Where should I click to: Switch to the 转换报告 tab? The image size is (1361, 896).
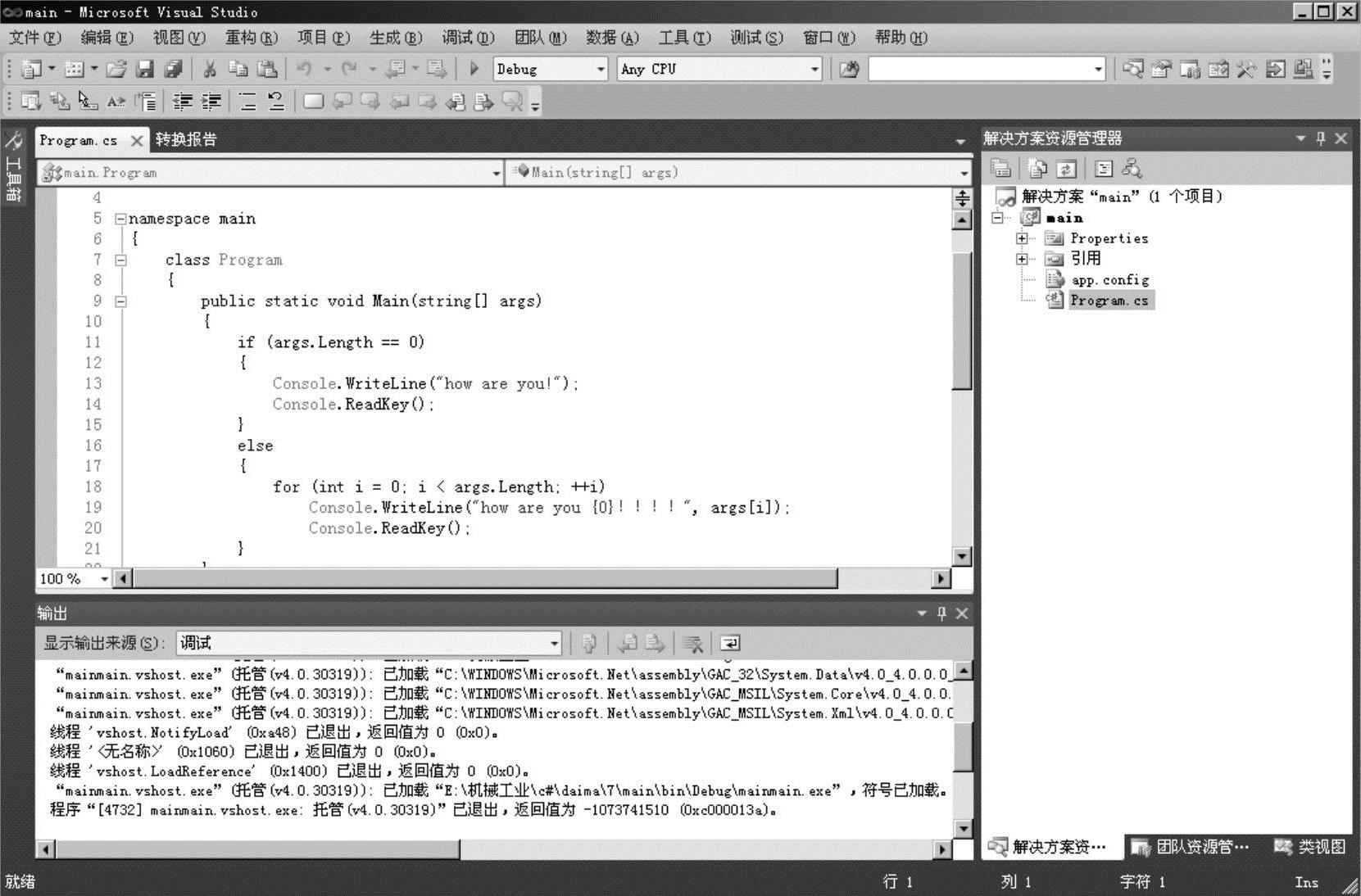pos(186,139)
